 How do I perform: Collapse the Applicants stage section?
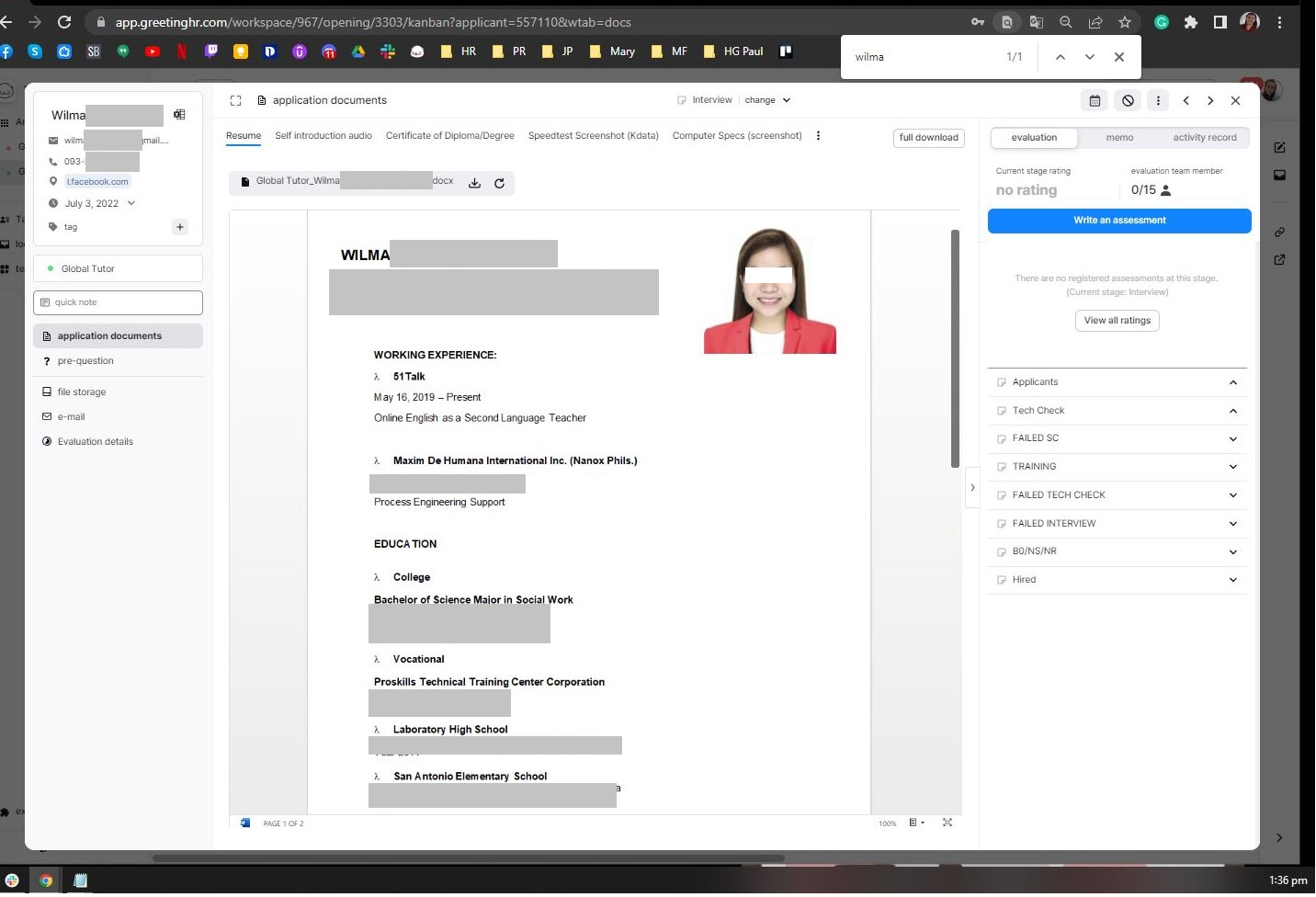point(1233,382)
